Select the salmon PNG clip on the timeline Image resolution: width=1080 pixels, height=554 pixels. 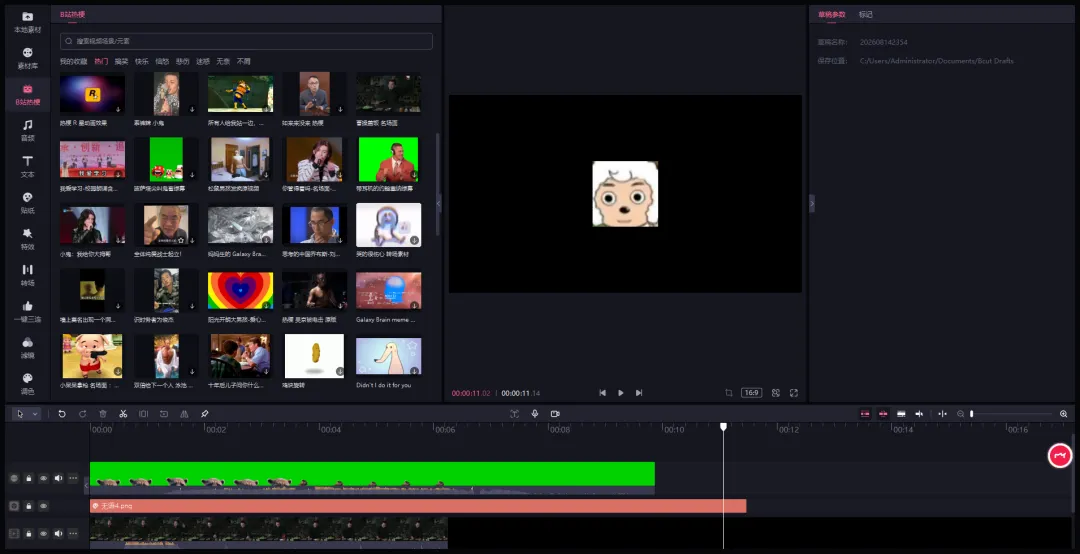pos(418,506)
